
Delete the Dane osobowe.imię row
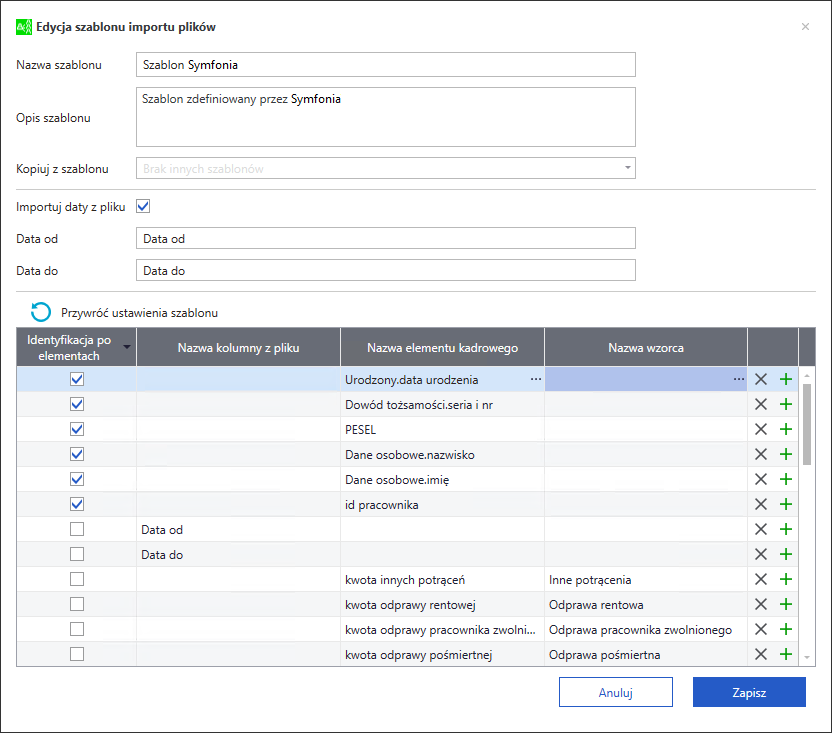pyautogui.click(x=761, y=479)
